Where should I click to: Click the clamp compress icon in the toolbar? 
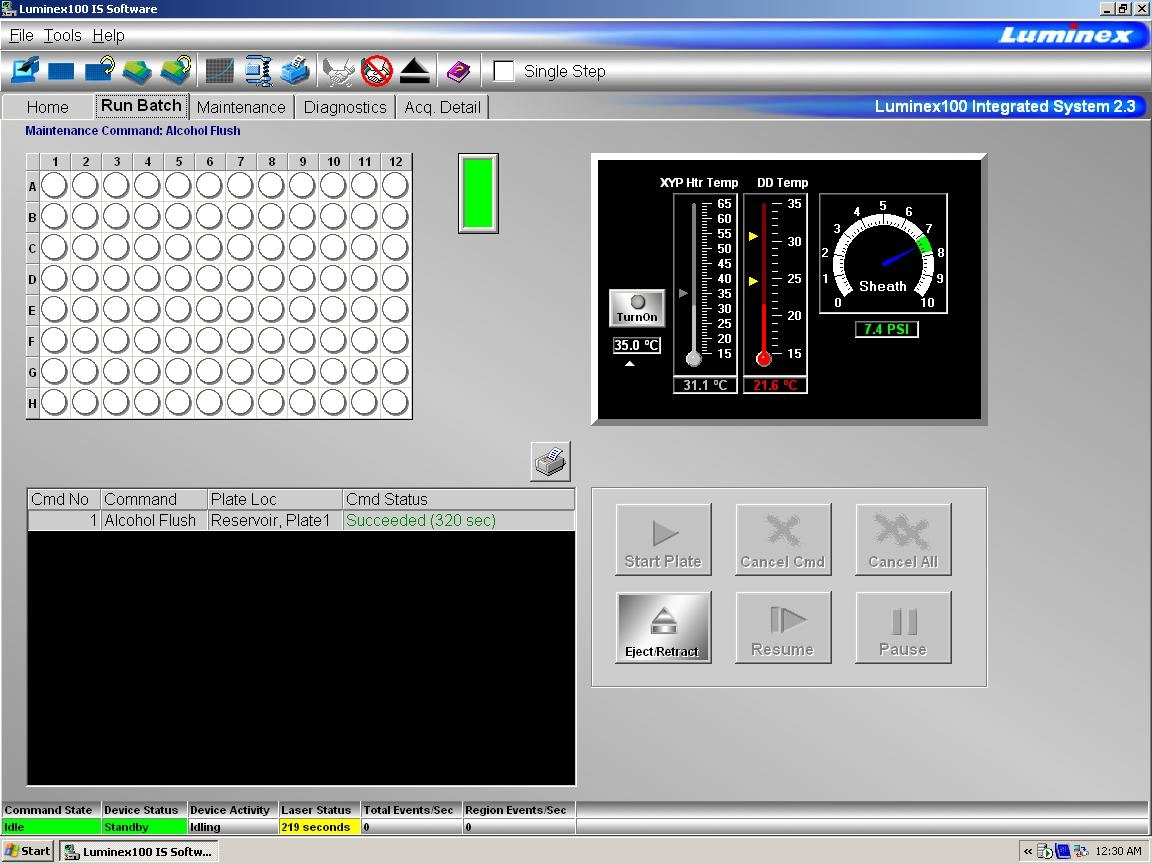point(258,71)
